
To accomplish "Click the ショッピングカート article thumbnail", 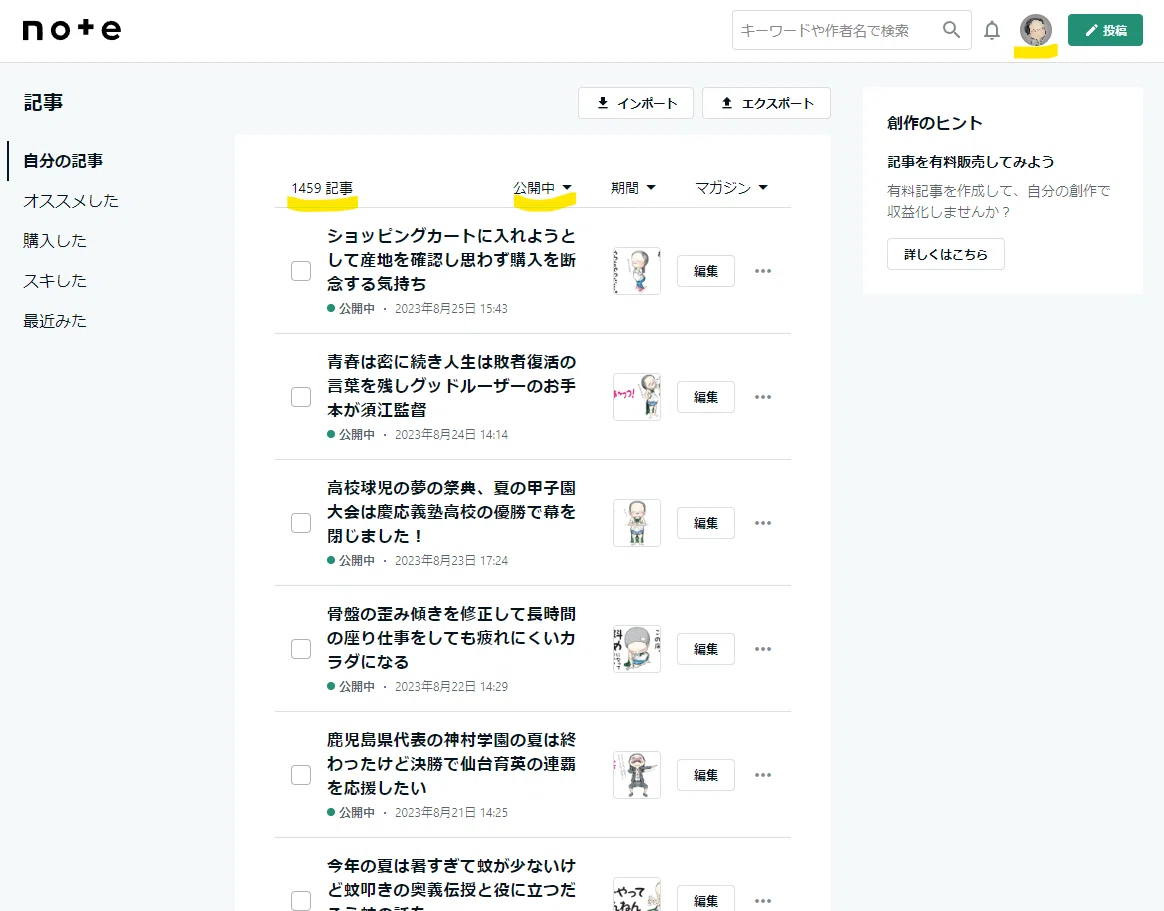I will (637, 271).
